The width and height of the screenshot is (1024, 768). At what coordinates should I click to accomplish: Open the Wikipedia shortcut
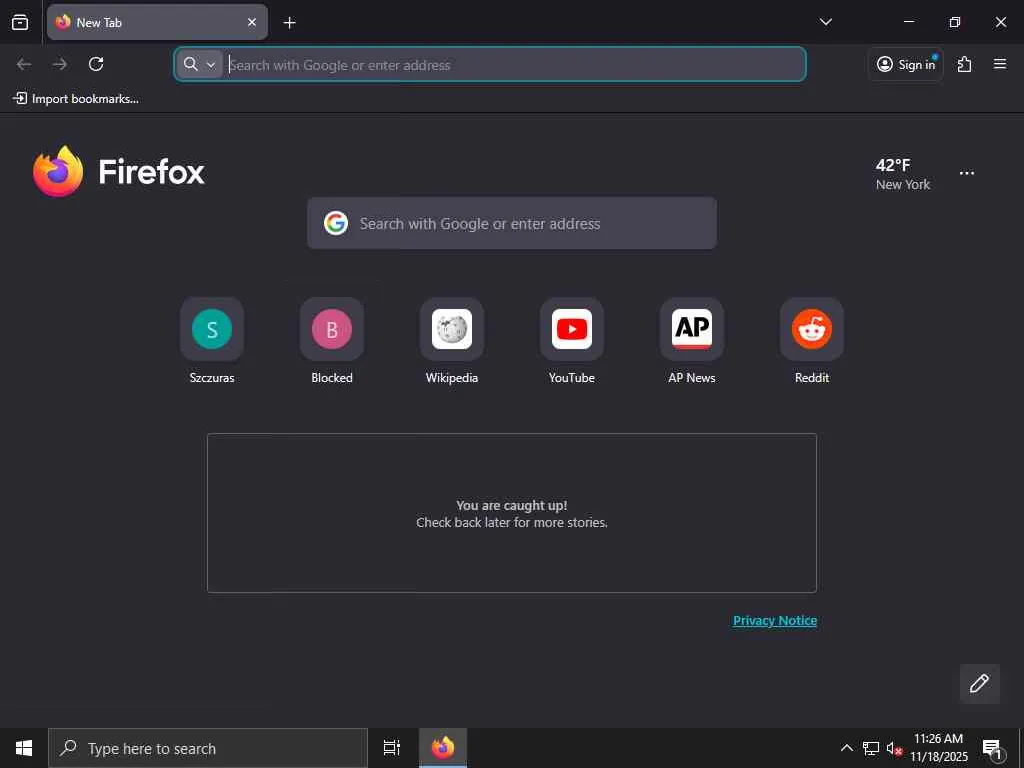click(x=452, y=340)
